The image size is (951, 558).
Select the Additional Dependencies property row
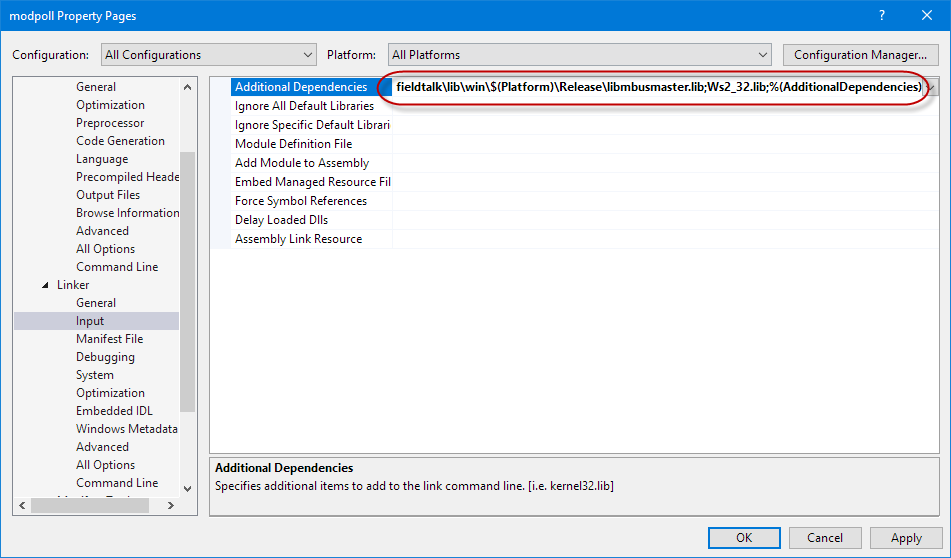[311, 87]
